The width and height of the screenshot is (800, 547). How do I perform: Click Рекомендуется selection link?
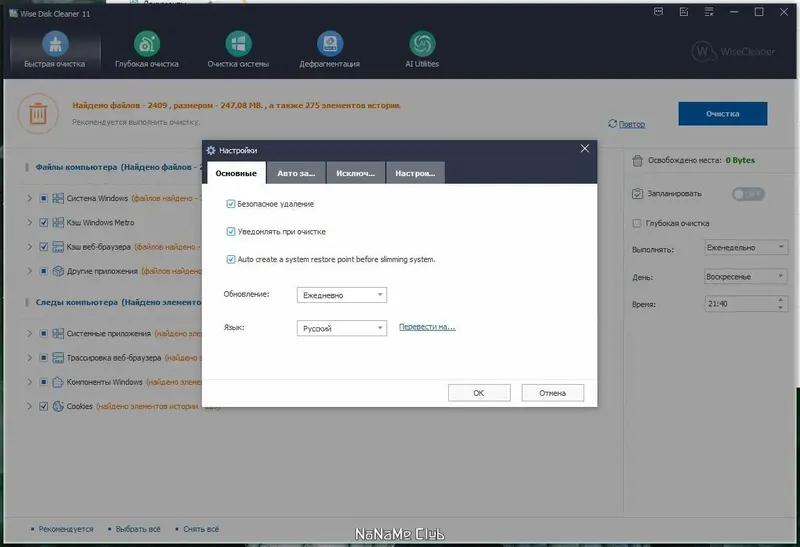tap(66, 529)
